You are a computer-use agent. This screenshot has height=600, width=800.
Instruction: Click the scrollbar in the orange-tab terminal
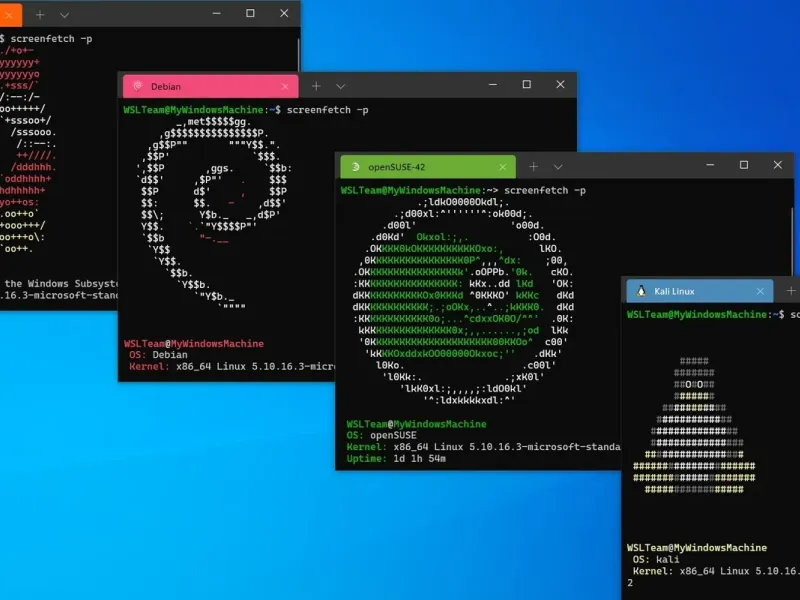coord(298,54)
